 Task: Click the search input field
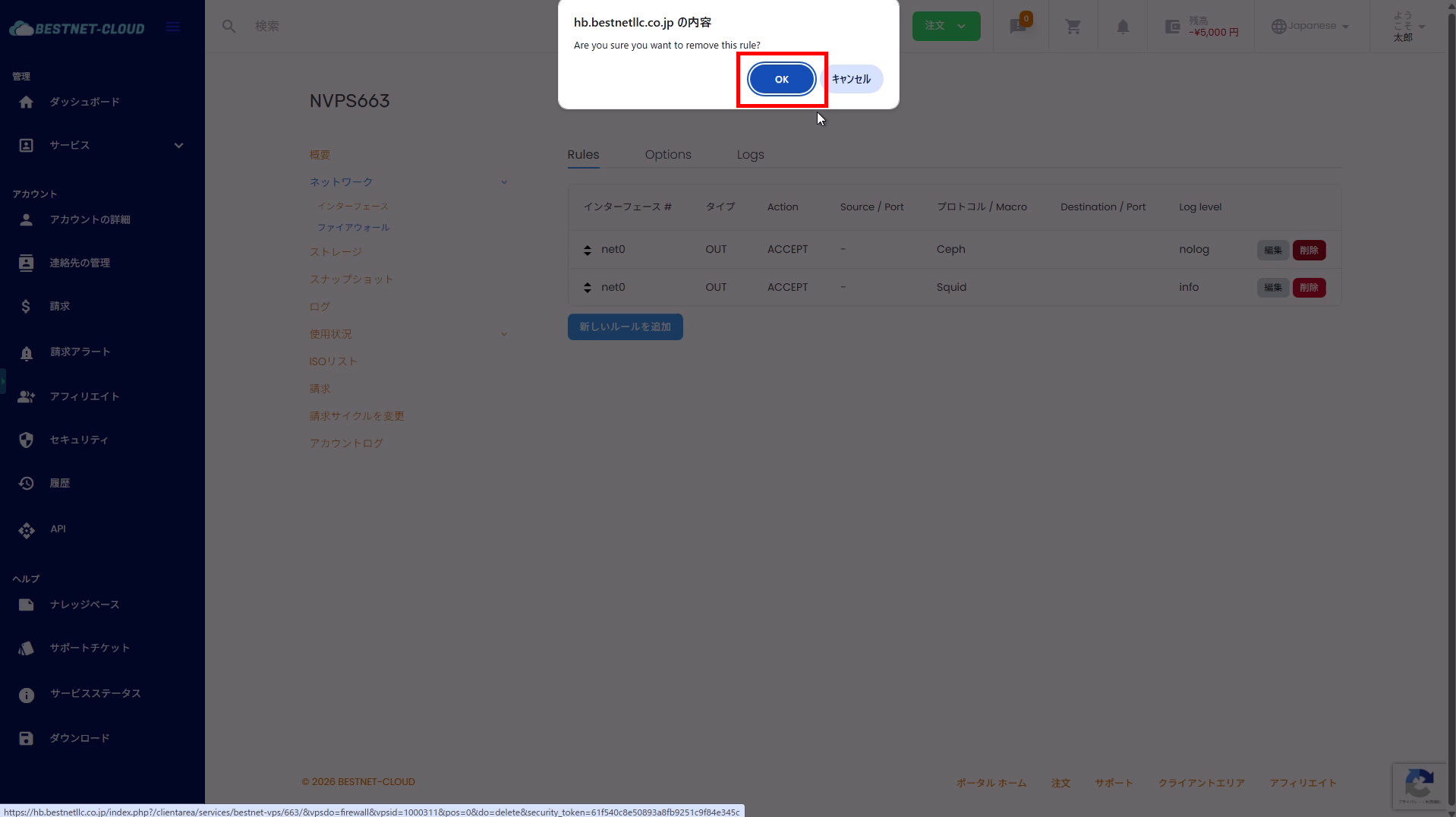[380, 27]
